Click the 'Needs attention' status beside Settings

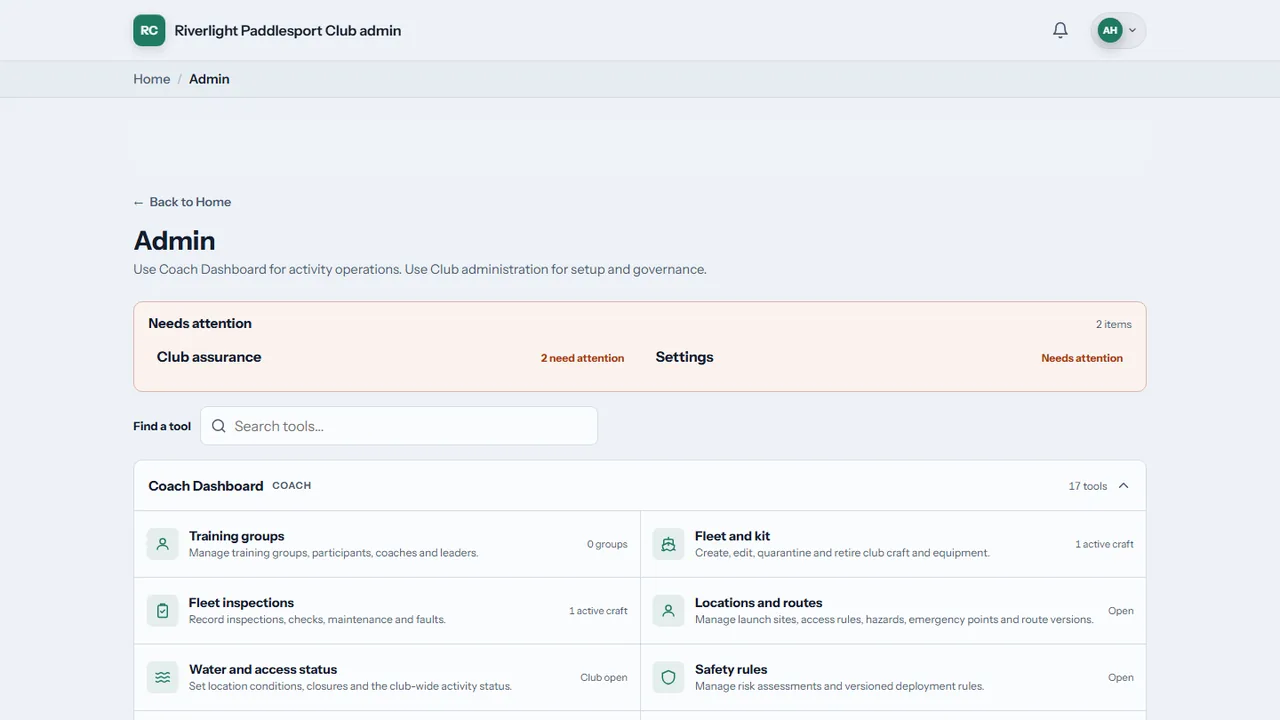tap(1082, 358)
